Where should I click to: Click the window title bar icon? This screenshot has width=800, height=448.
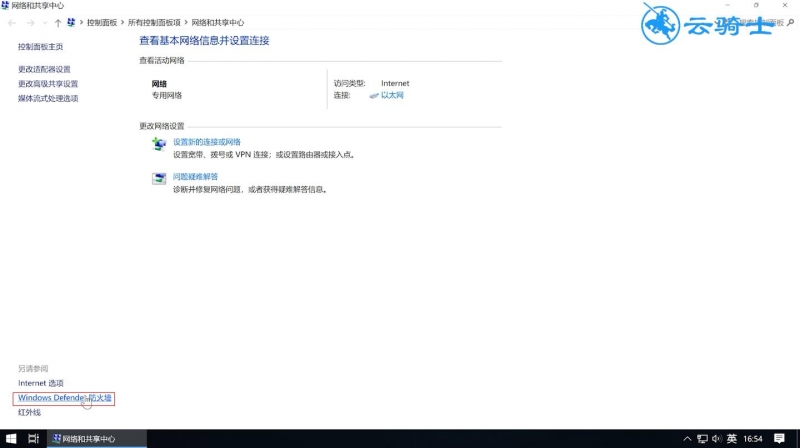click(x=5, y=6)
